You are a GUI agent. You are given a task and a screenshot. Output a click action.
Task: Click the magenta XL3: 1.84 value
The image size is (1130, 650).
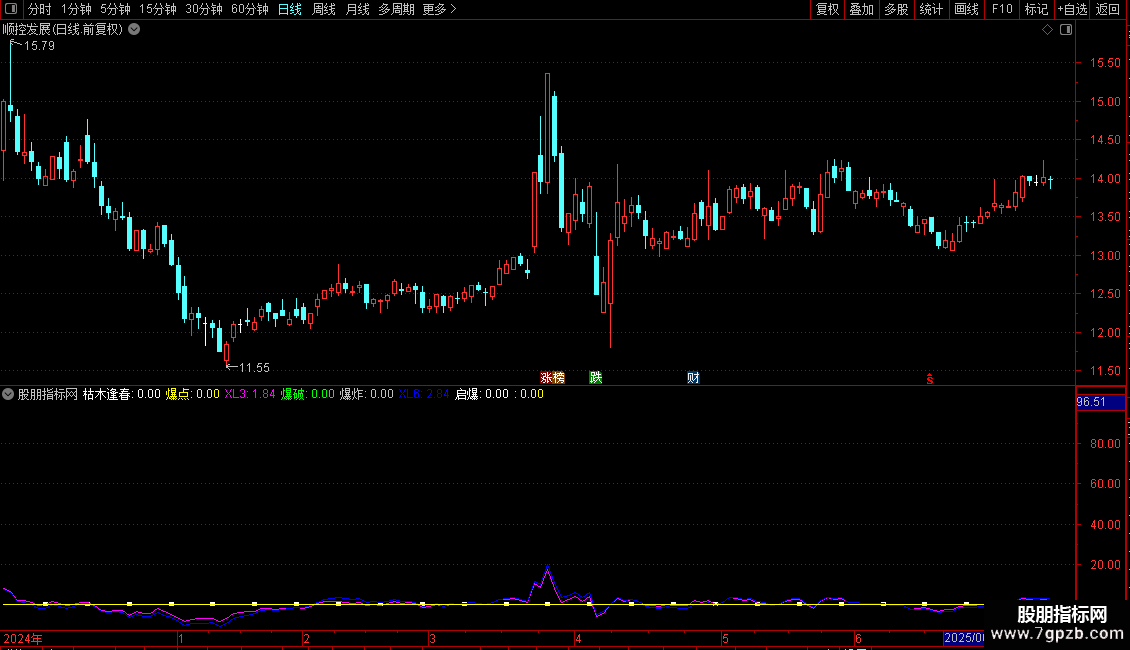249,394
